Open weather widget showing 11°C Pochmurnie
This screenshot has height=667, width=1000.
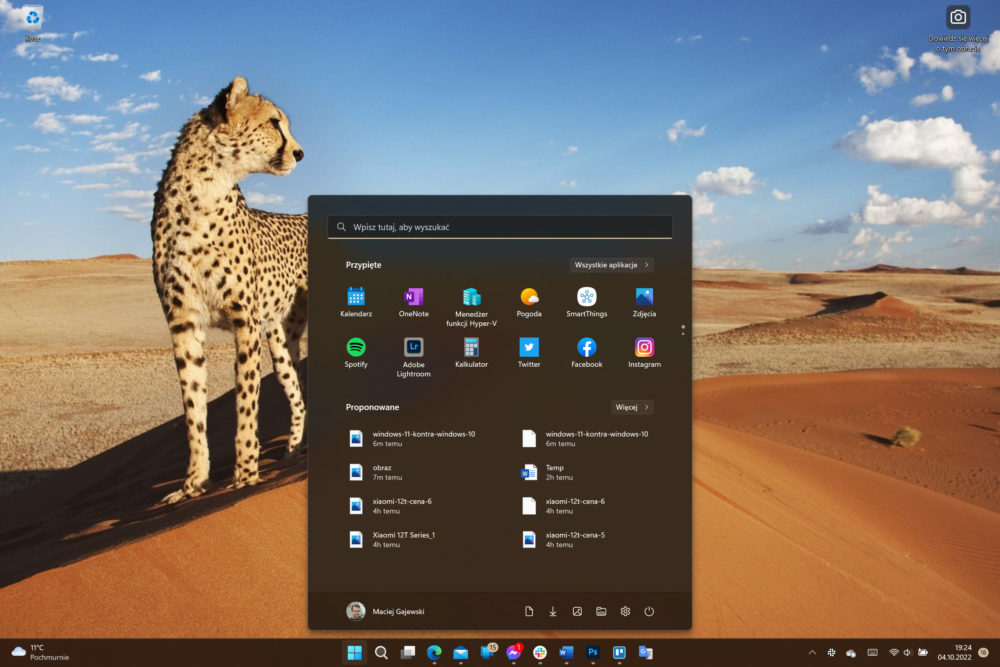pos(40,652)
